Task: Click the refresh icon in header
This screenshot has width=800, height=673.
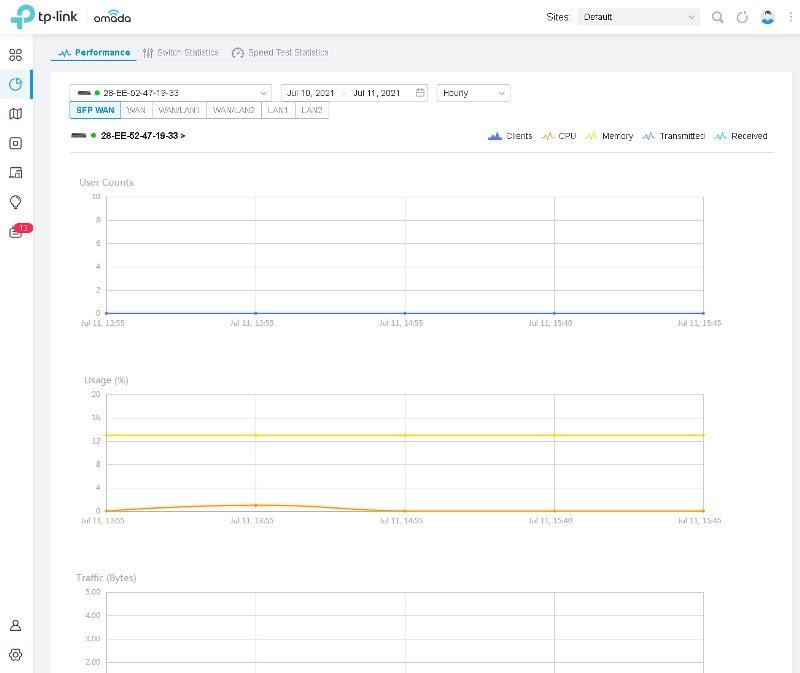Action: [742, 17]
